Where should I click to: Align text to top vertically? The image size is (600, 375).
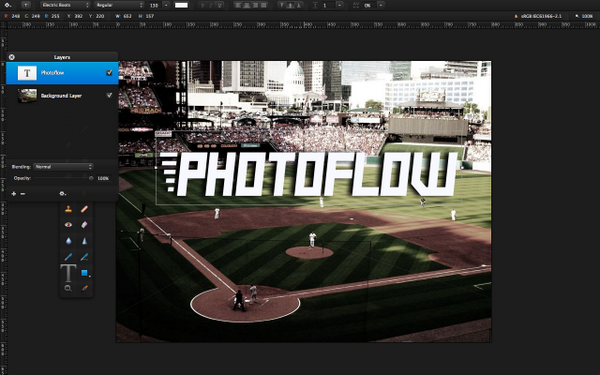tap(282, 5)
